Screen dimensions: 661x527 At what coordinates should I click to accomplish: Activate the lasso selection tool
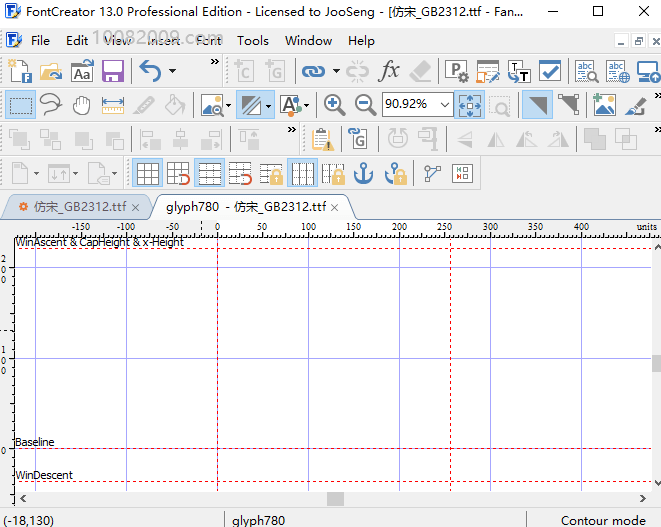point(51,105)
